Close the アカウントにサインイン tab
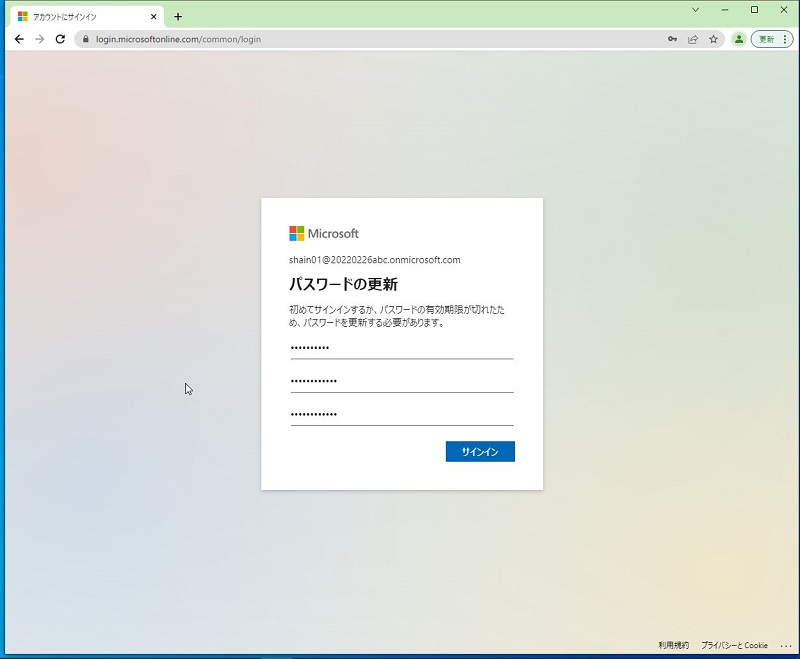Screen dimensions: 800x659 154,17
